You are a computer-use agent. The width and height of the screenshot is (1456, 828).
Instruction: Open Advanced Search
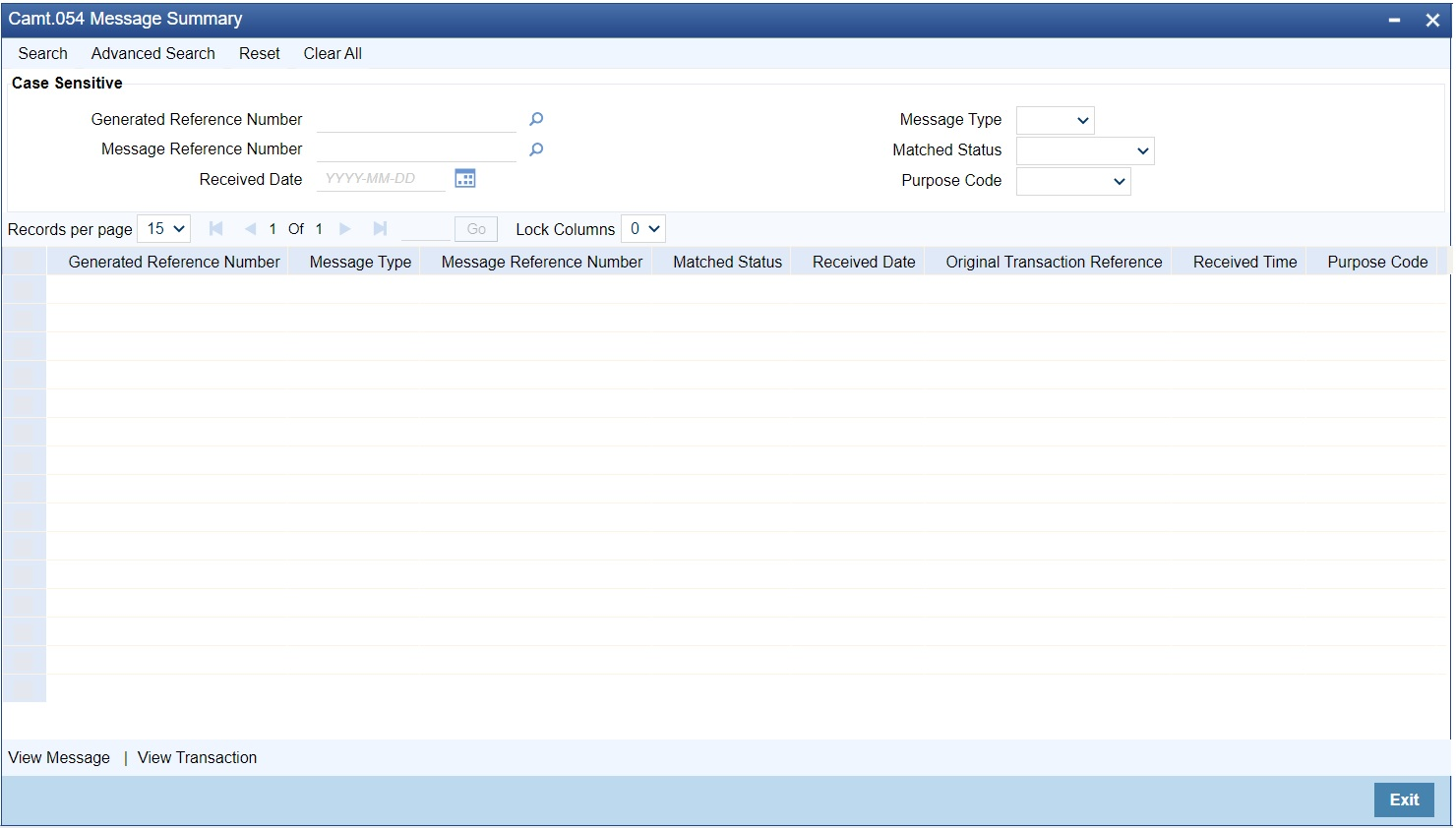pos(153,54)
